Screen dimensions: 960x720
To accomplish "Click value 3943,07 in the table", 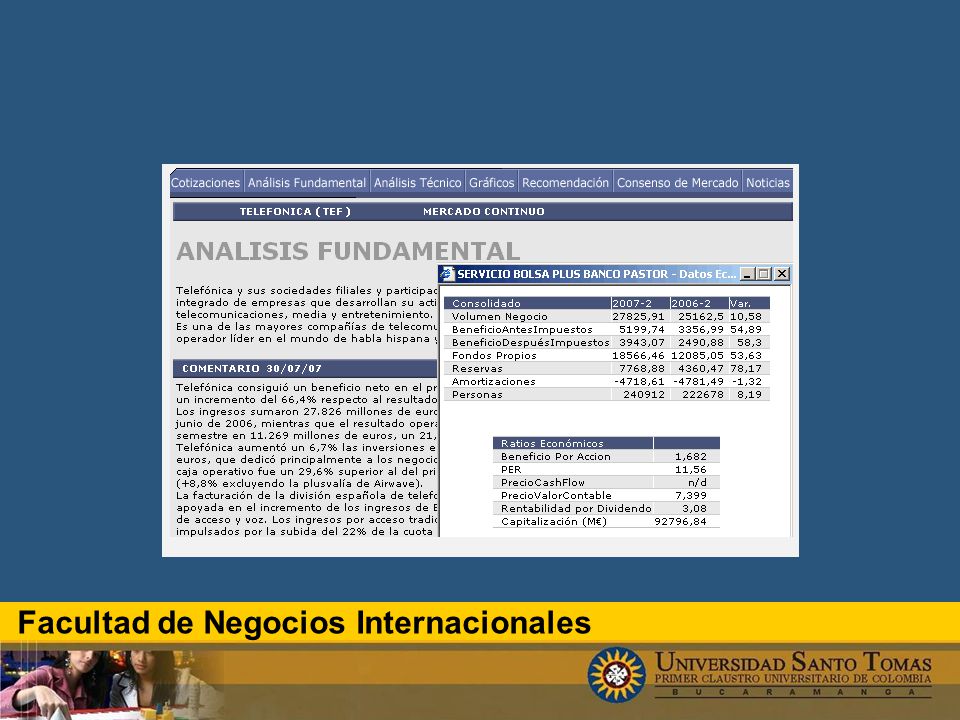I will [x=642, y=342].
